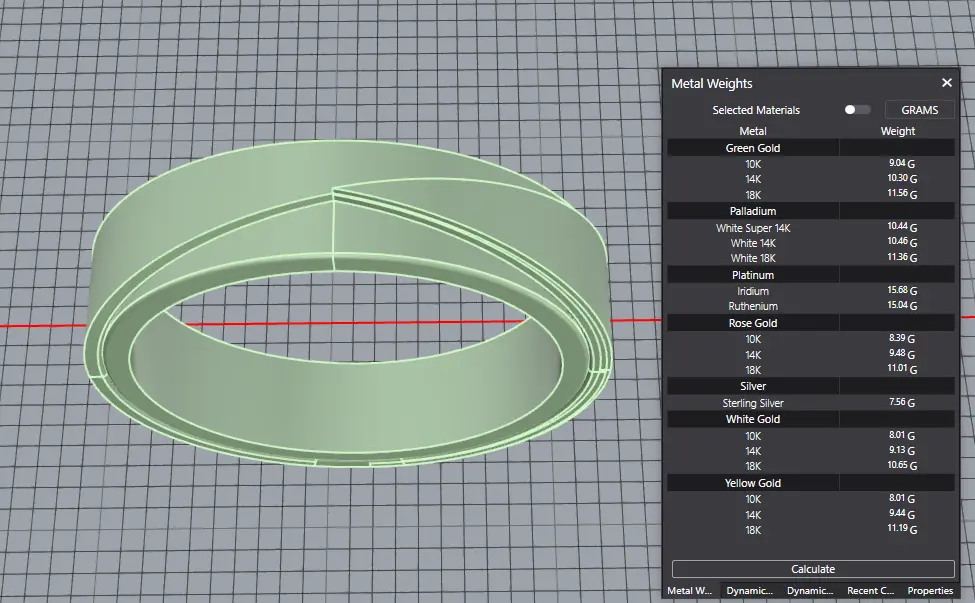Click the Metal column header
Image resolution: width=975 pixels, height=603 pixels.
coord(753,131)
